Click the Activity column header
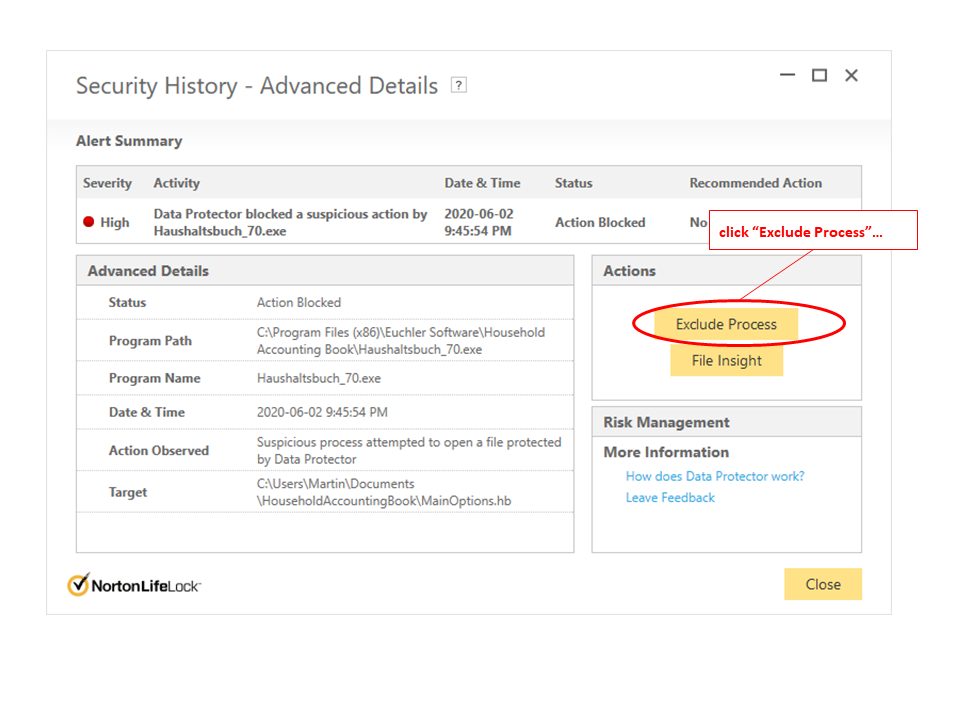 coord(176,183)
